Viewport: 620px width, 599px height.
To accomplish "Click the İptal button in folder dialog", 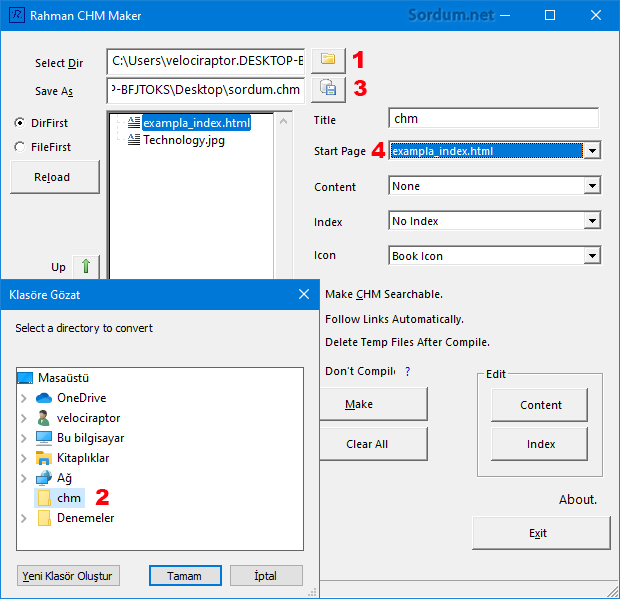I will coord(266,576).
